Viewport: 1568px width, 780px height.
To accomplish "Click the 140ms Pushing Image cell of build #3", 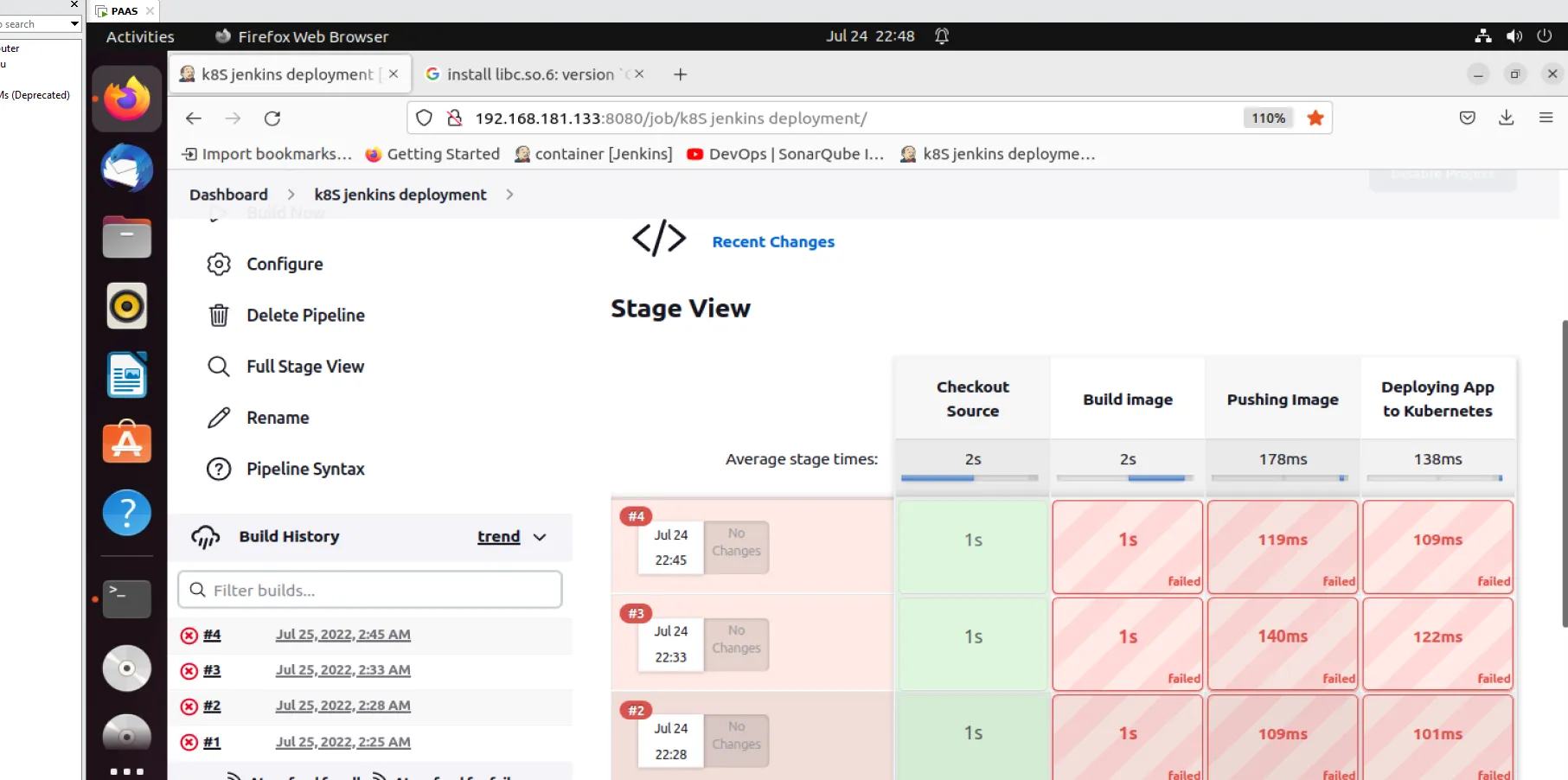I will pos(1283,643).
